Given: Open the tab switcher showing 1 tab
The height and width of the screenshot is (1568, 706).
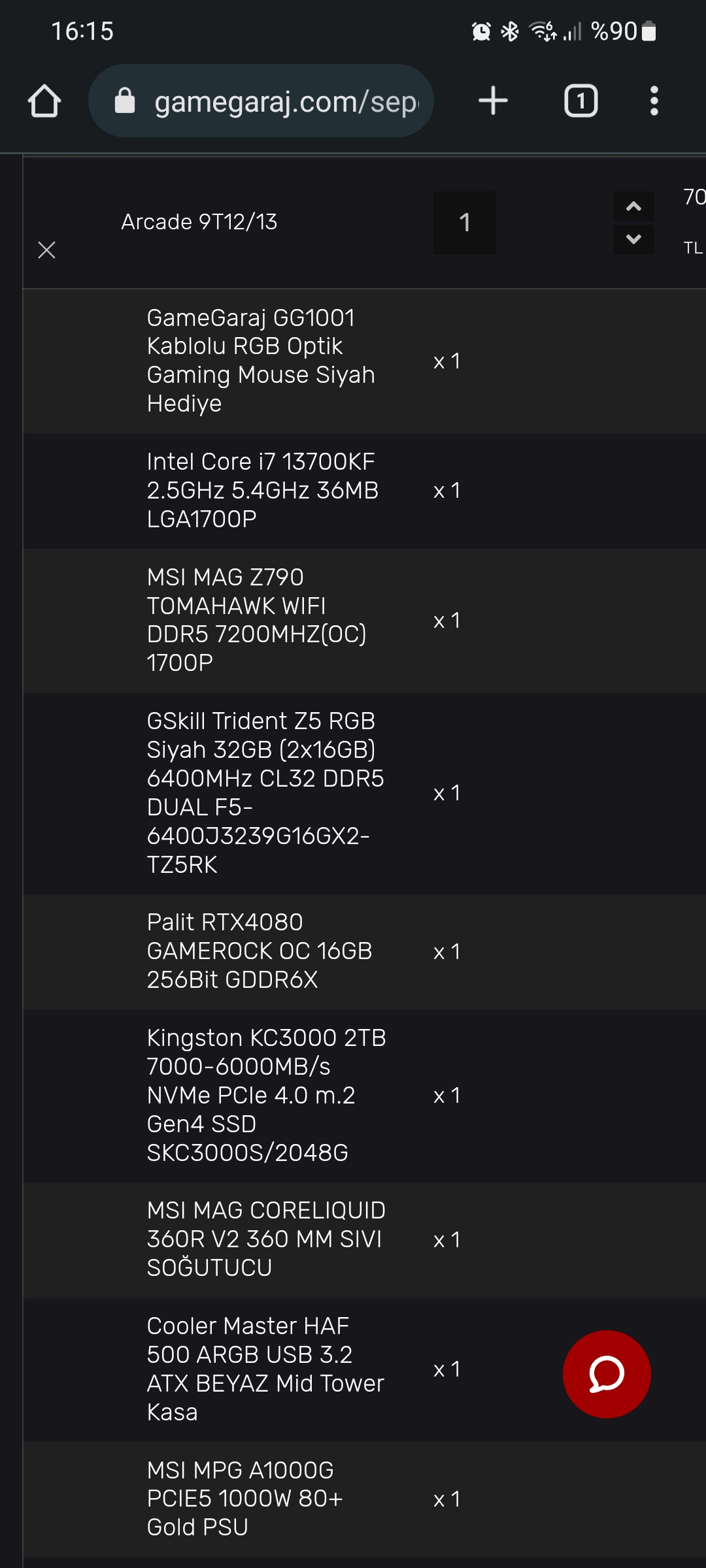Looking at the screenshot, I should point(580,101).
